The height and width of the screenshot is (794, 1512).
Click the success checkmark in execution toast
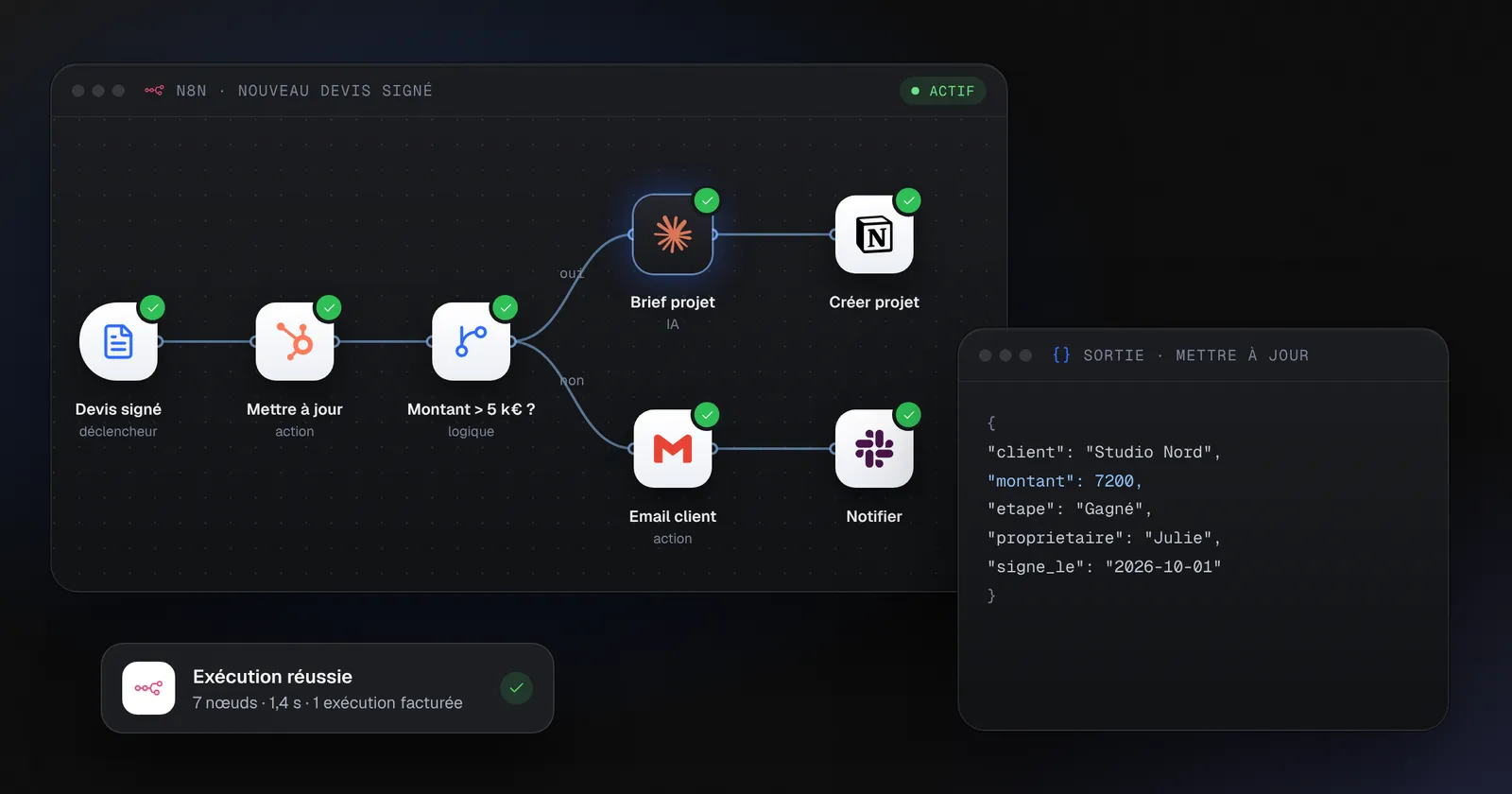coord(516,688)
